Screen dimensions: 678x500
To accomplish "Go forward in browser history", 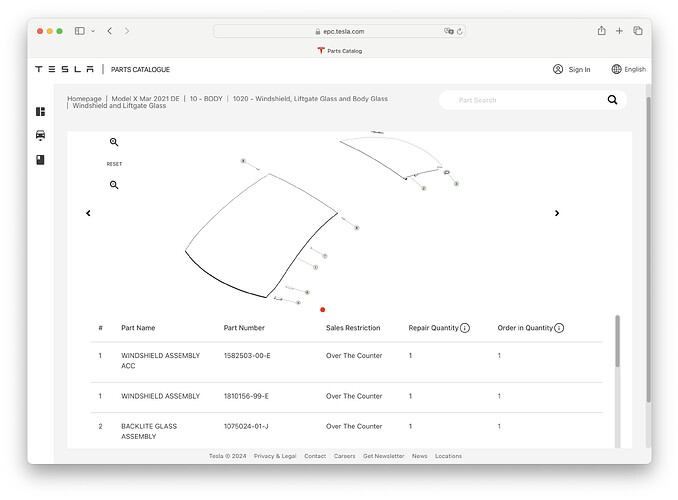I will click(x=127, y=31).
